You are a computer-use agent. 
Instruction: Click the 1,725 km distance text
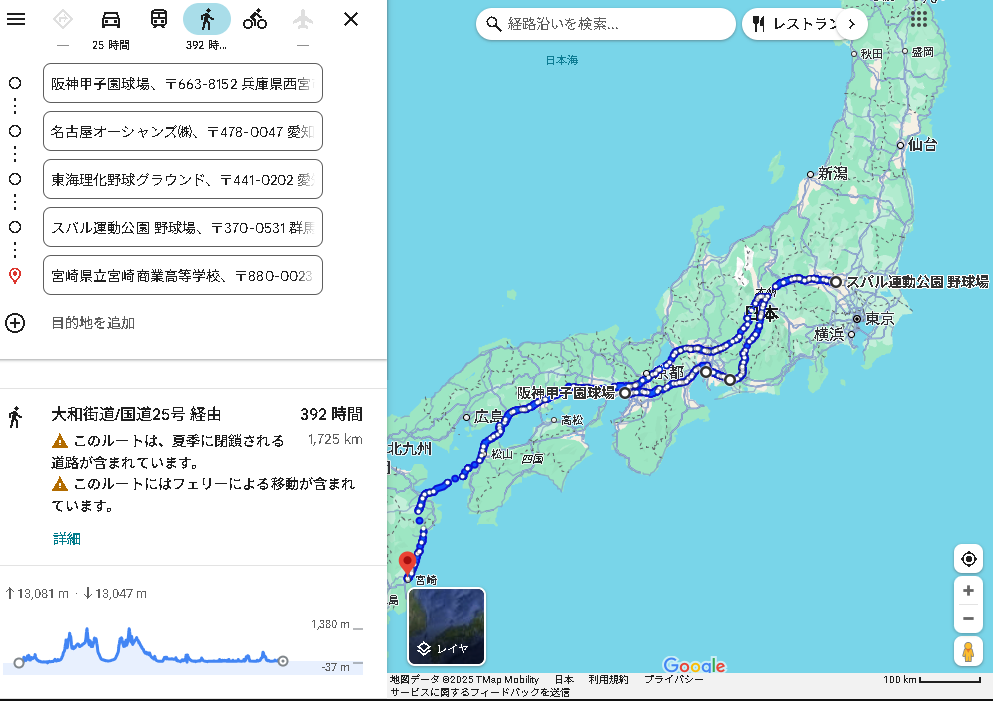click(x=335, y=439)
